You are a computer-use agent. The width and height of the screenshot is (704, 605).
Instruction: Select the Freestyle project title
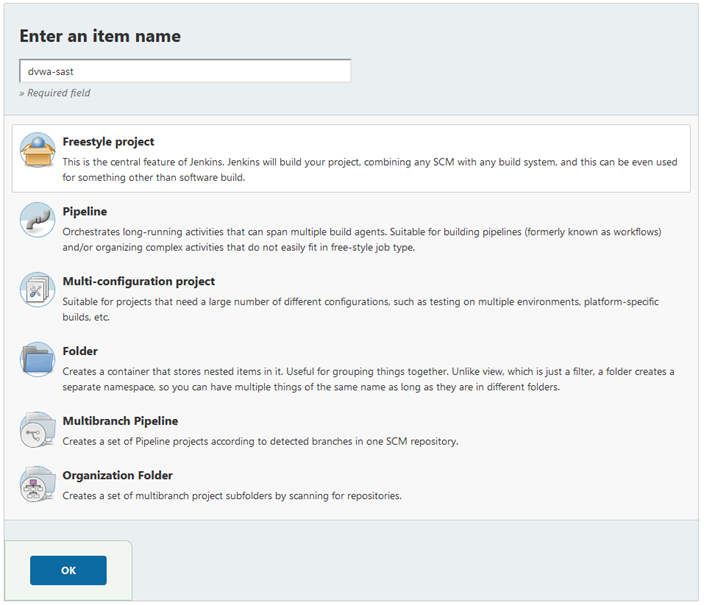108,142
